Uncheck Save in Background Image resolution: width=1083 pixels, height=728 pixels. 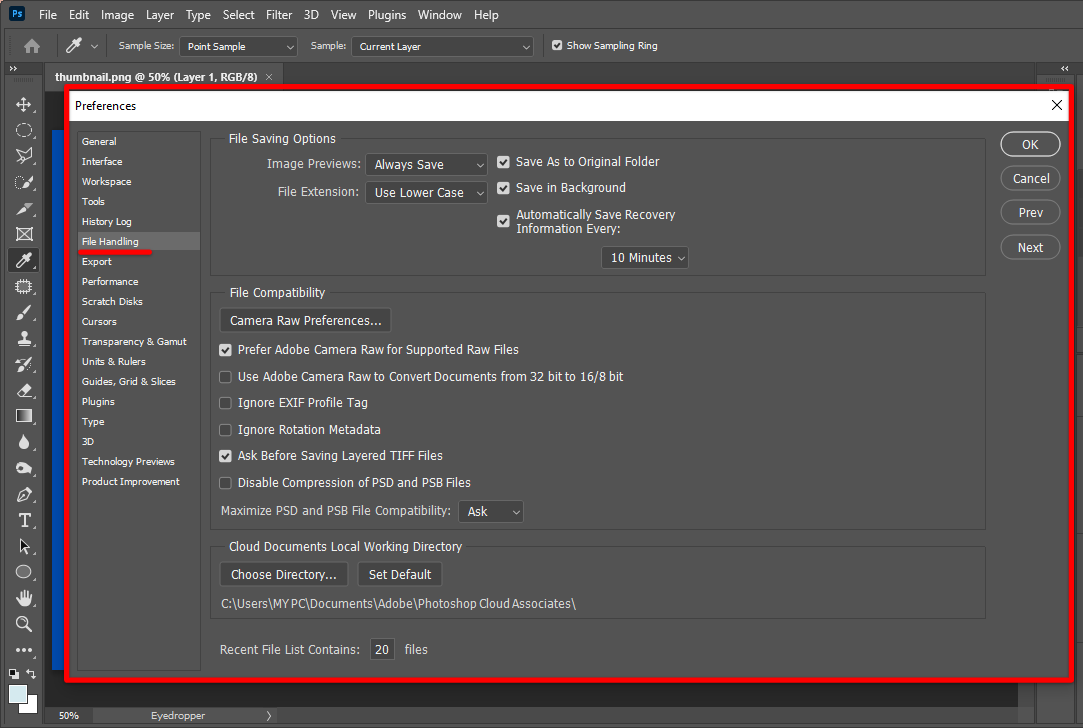tap(504, 188)
